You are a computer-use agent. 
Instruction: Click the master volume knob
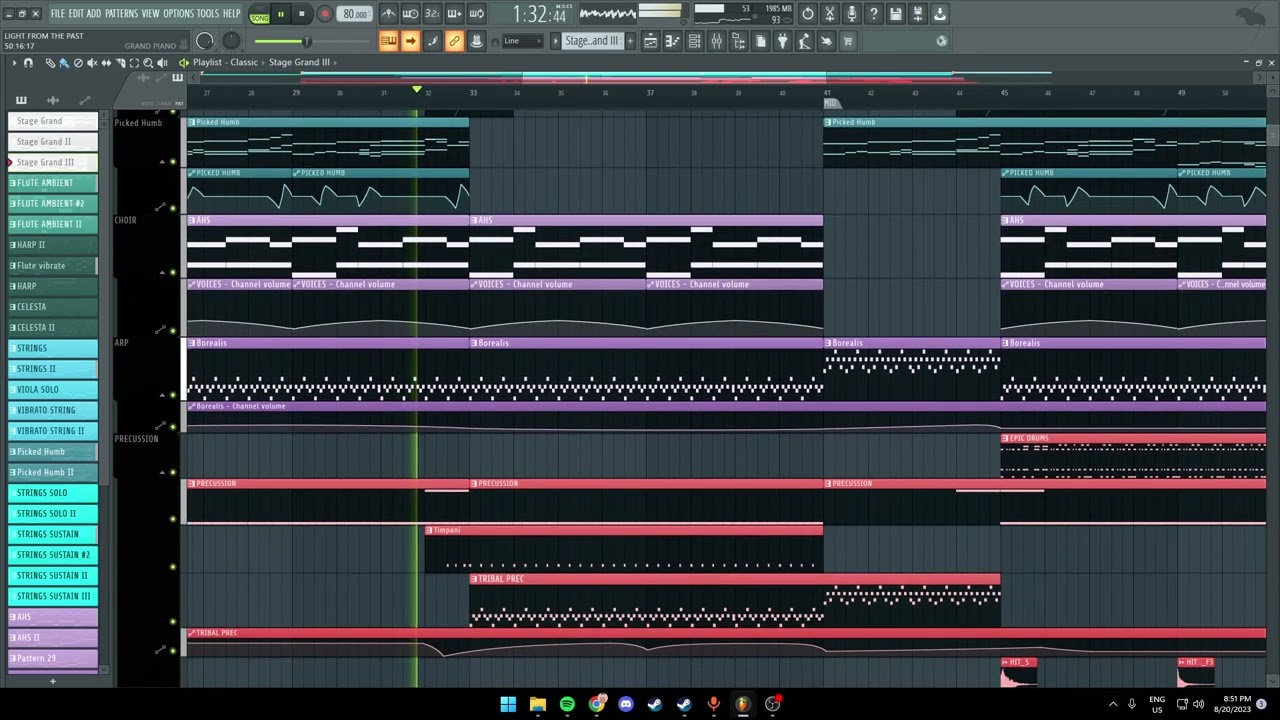tap(205, 41)
